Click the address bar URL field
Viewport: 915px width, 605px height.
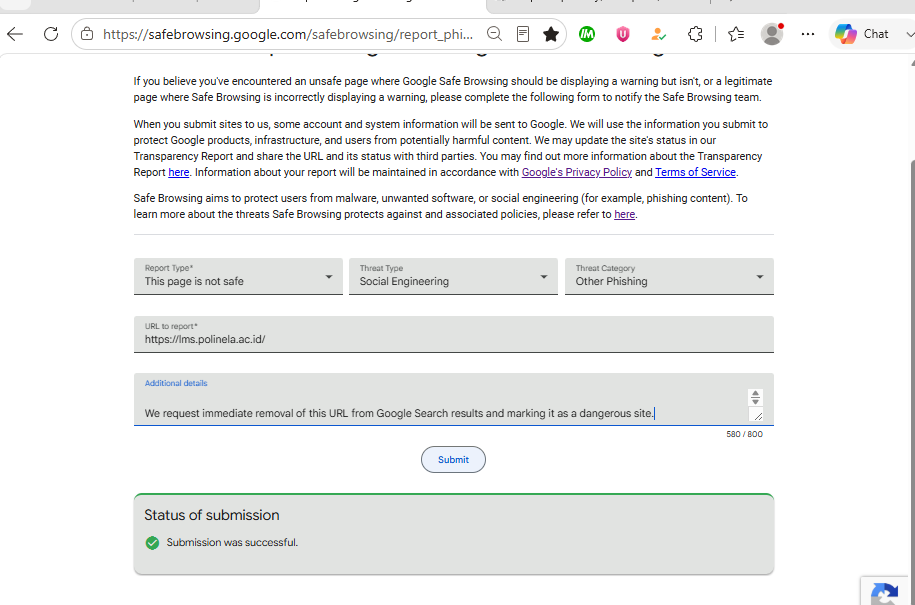pyautogui.click(x=288, y=34)
